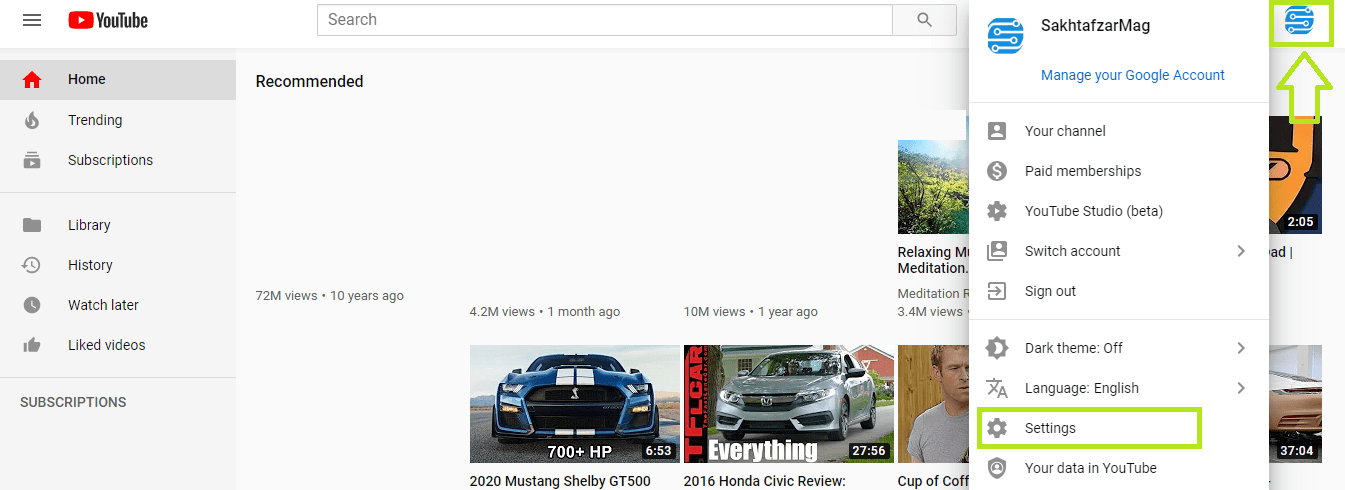Click the account avatar in top bar
This screenshot has height=490, width=1345.
(1300, 21)
